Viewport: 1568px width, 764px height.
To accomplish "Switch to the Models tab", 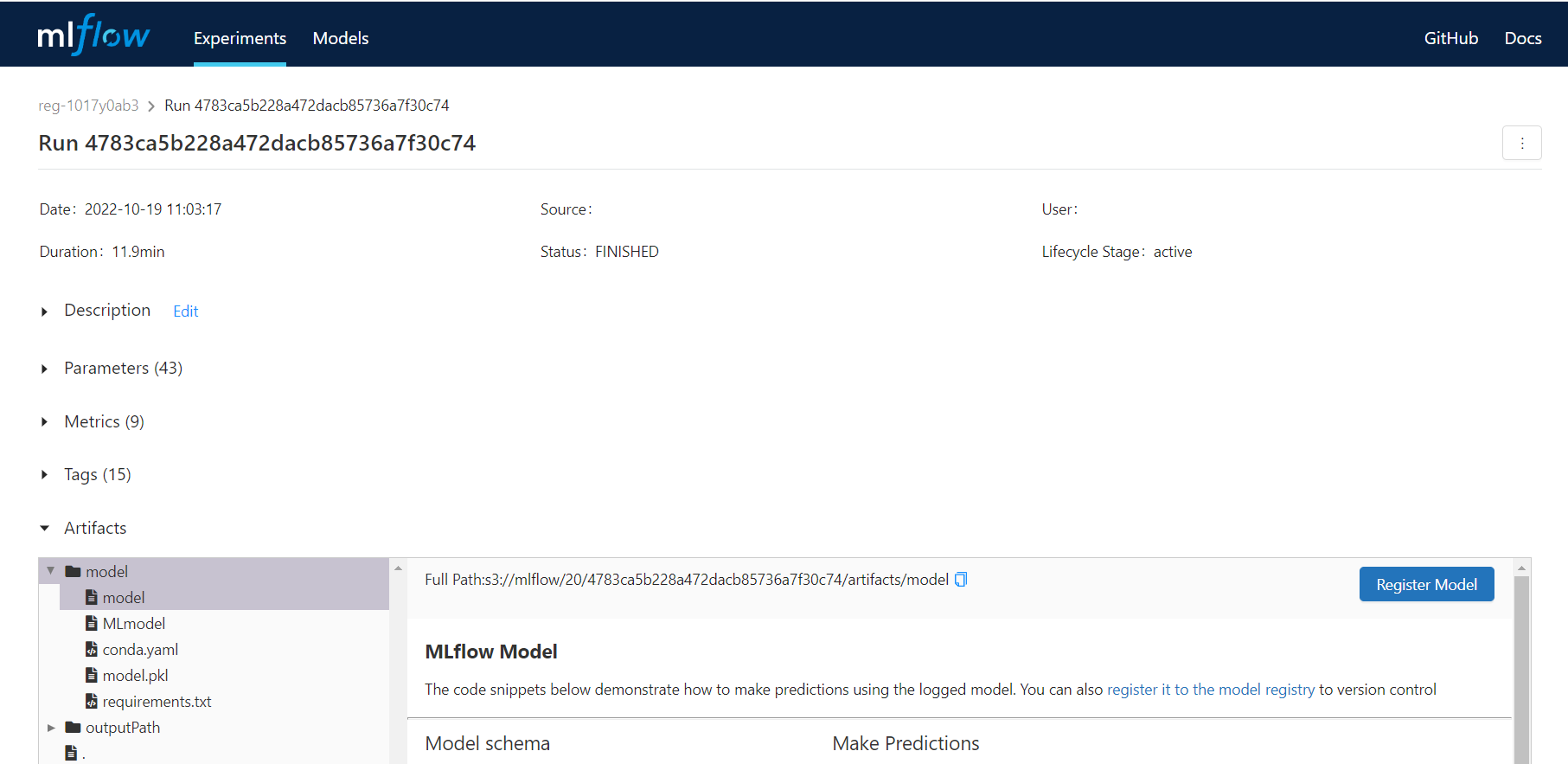I will (340, 38).
